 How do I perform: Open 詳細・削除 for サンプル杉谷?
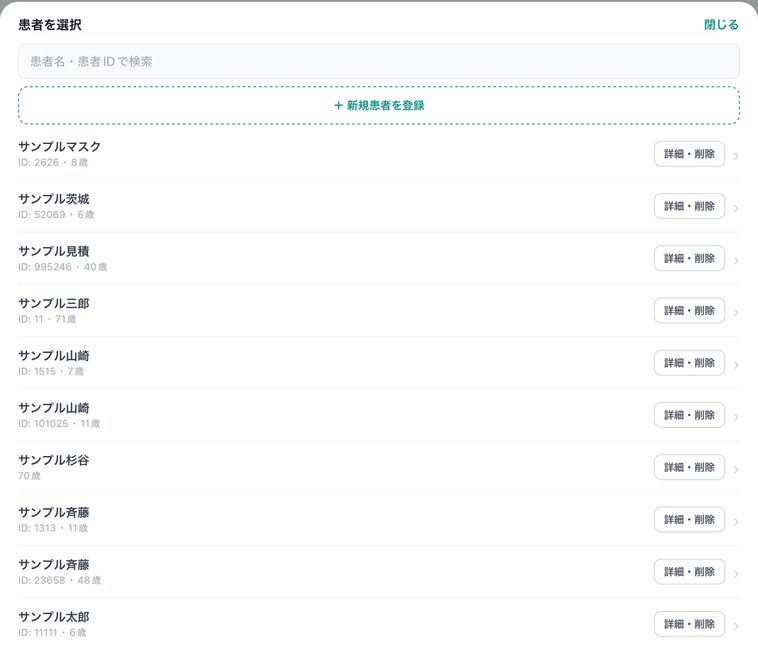[689, 467]
